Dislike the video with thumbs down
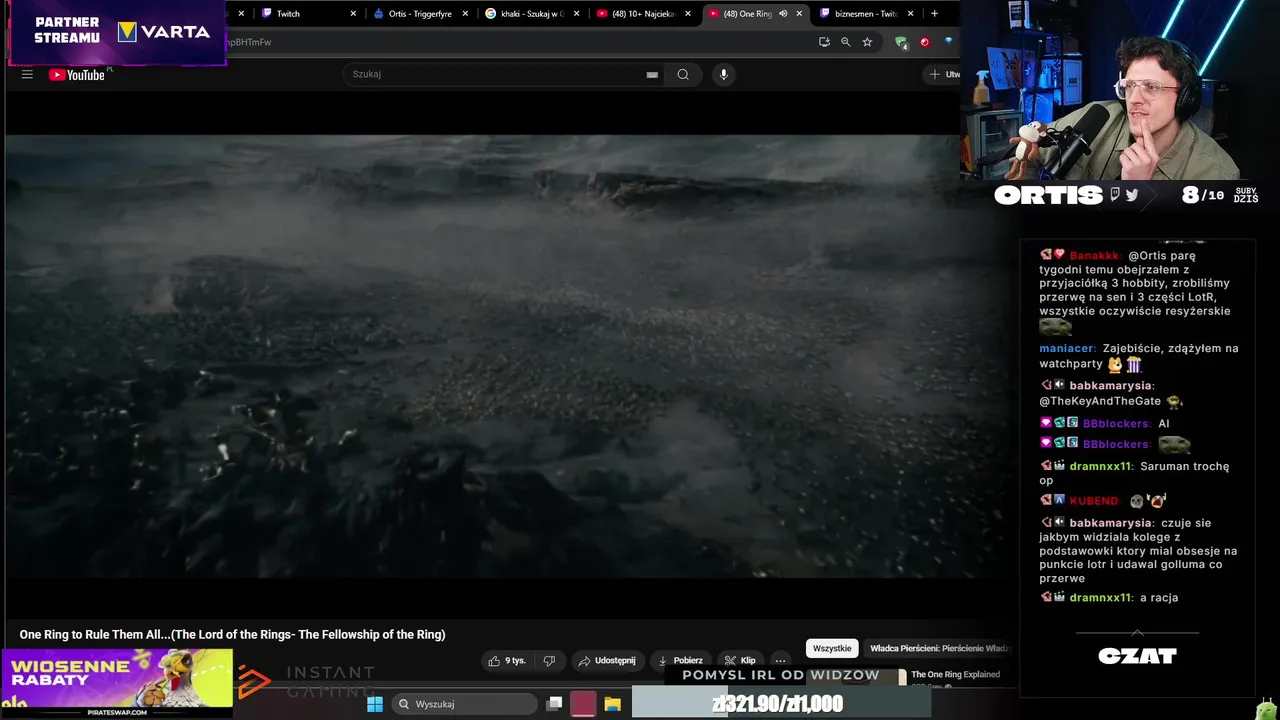Viewport: 1280px width, 720px height. pos(549,661)
